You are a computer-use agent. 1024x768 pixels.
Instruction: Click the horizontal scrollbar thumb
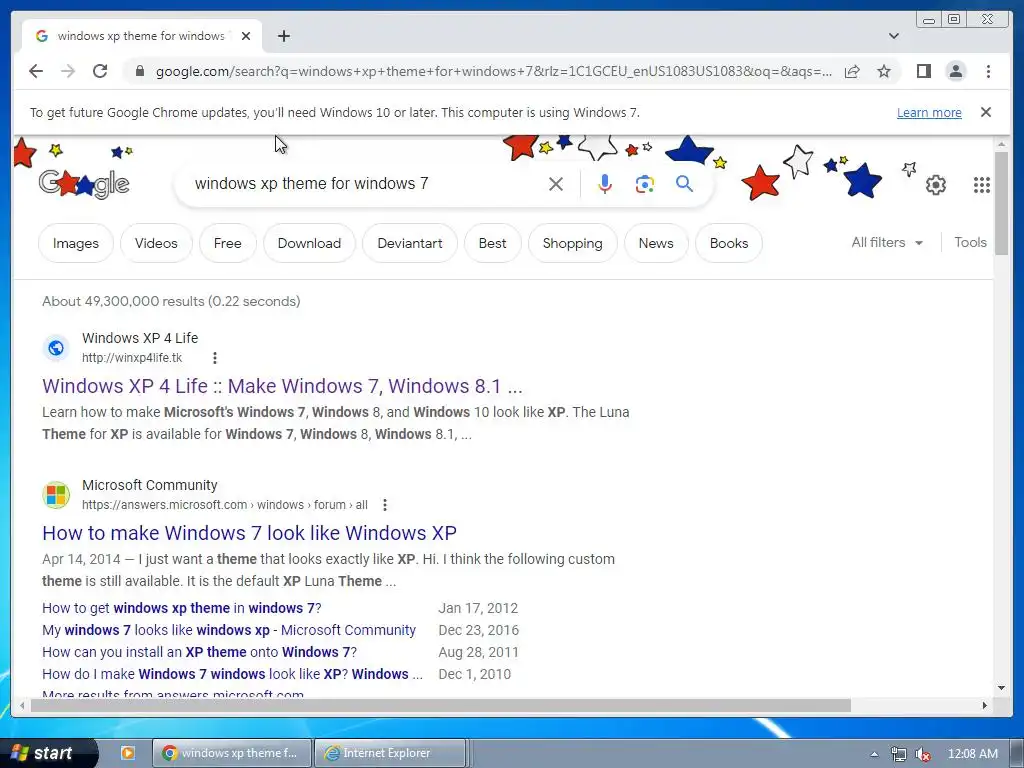(441, 705)
